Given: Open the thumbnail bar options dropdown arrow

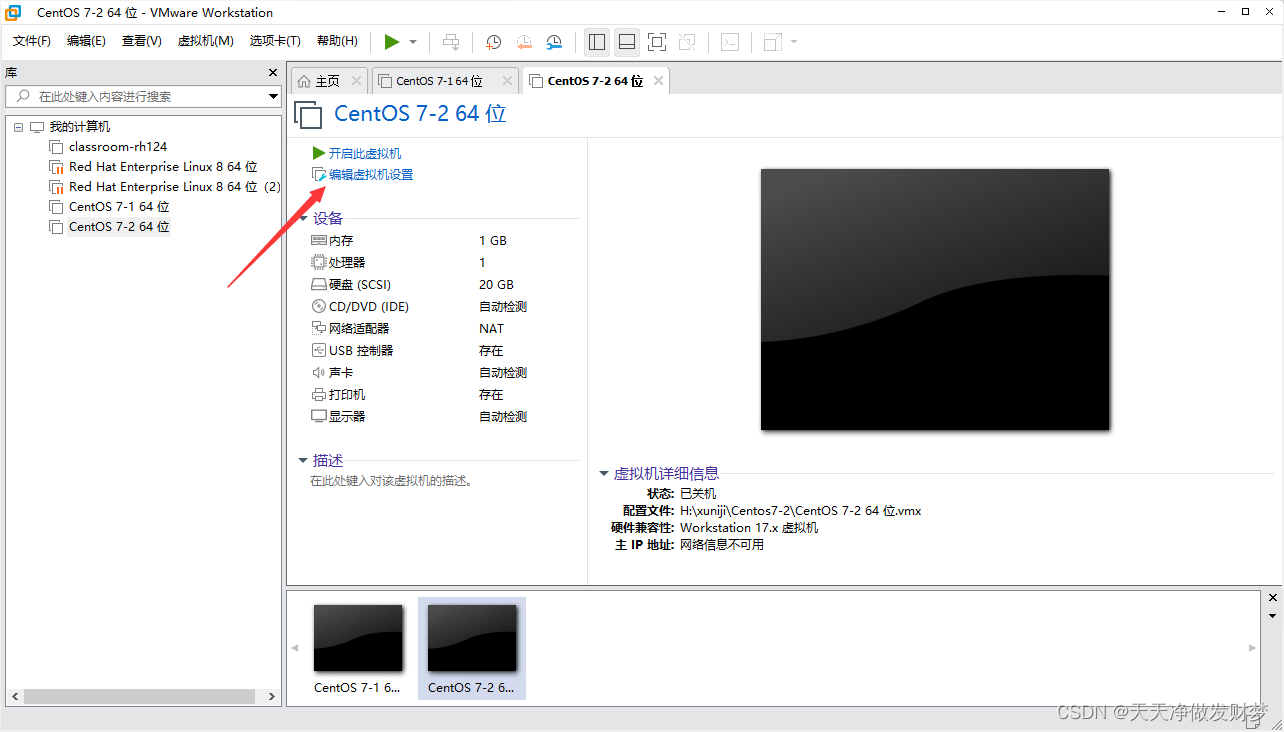Looking at the screenshot, I should [1273, 614].
